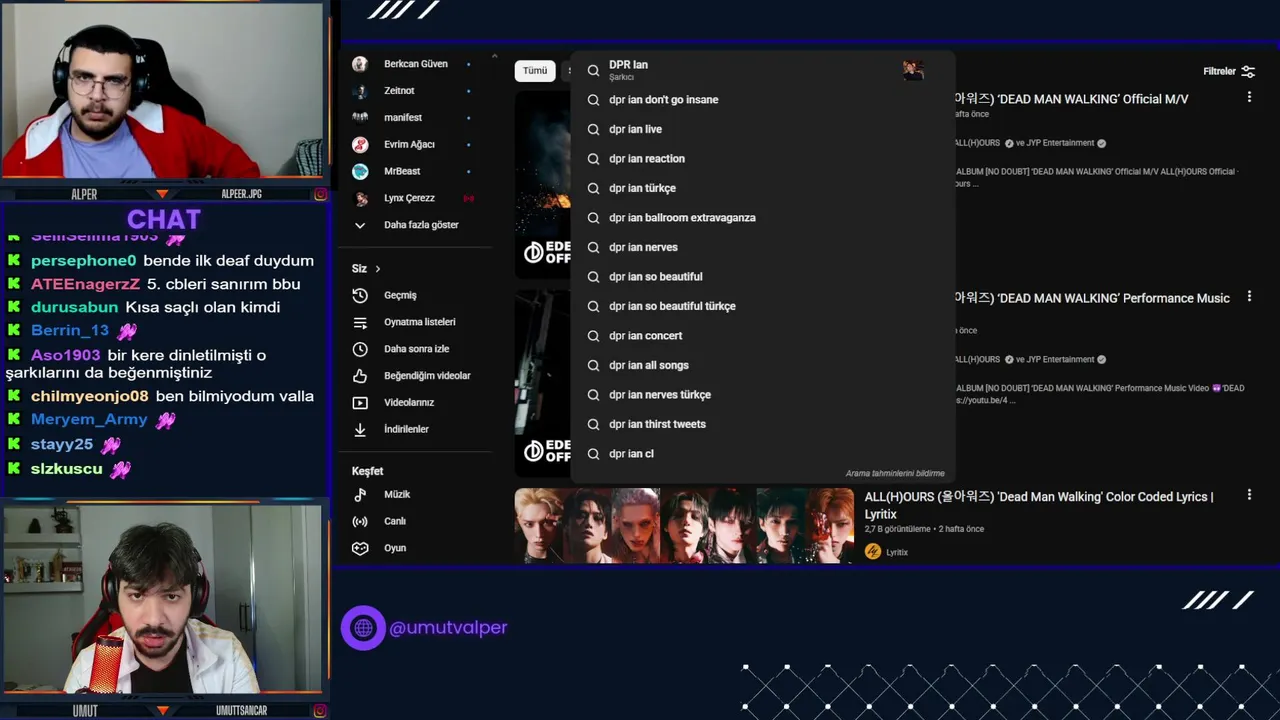Click Evrim Ağacı channel avatar
The image size is (1280, 720).
point(360,145)
